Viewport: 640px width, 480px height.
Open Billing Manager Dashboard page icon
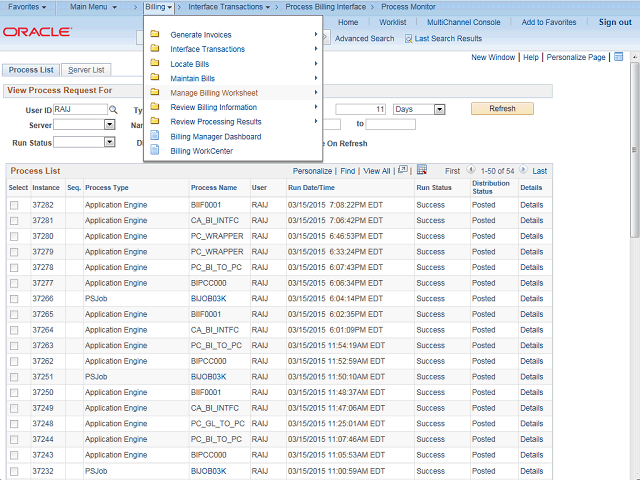tap(155, 136)
